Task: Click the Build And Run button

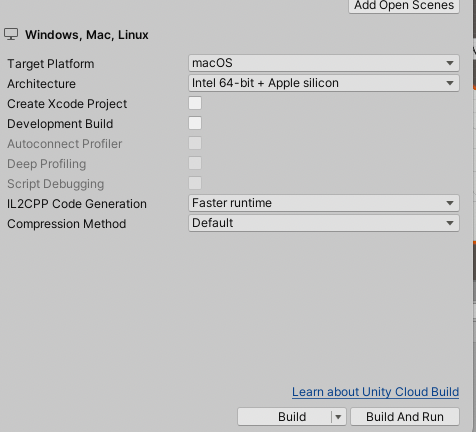Action: tap(405, 417)
